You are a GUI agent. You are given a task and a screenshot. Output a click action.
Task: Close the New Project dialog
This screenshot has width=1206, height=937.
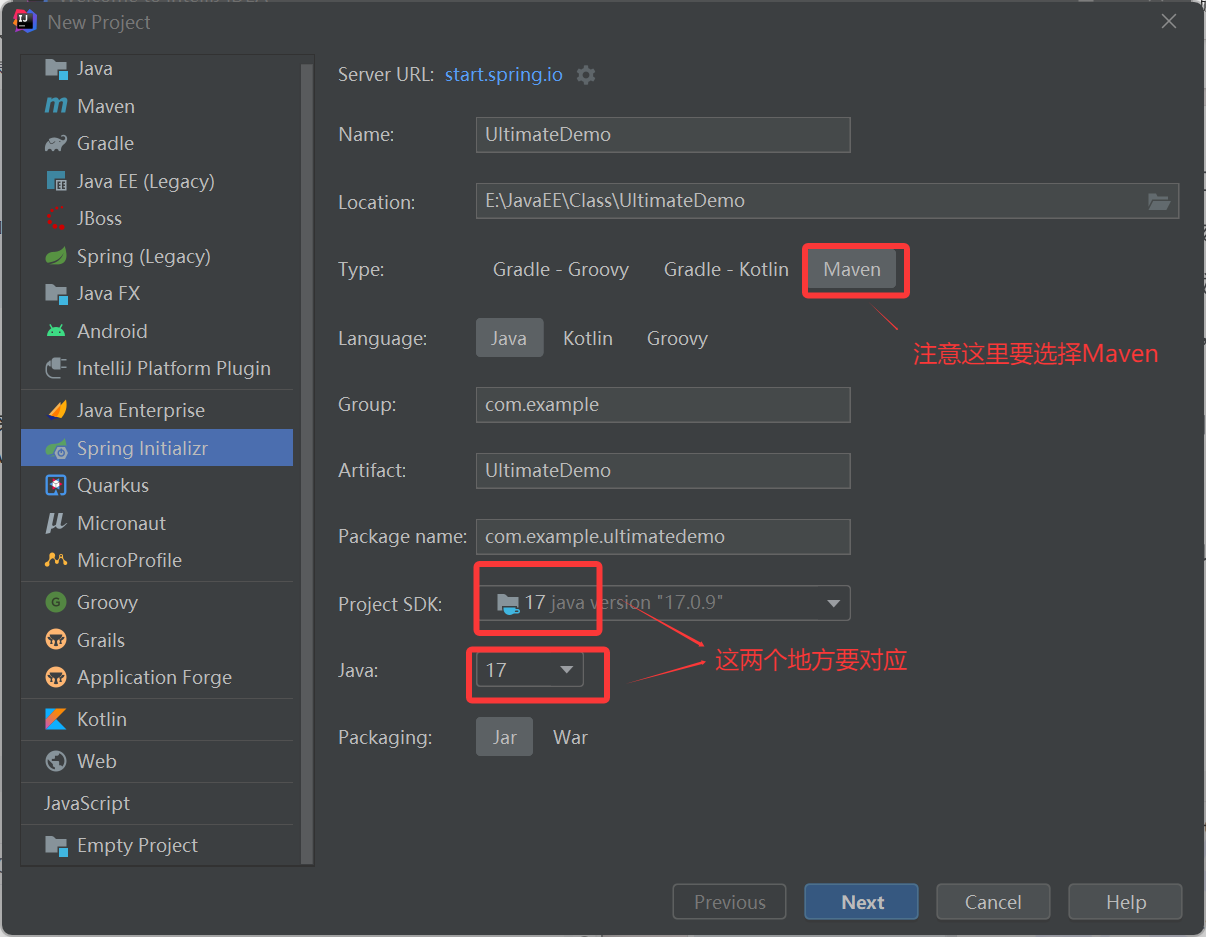tap(1169, 21)
